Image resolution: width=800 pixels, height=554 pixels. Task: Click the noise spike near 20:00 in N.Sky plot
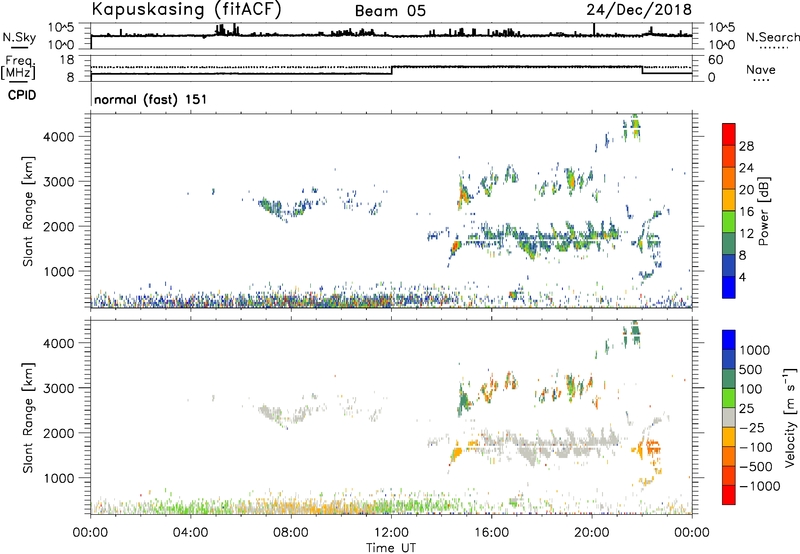[x=594, y=29]
